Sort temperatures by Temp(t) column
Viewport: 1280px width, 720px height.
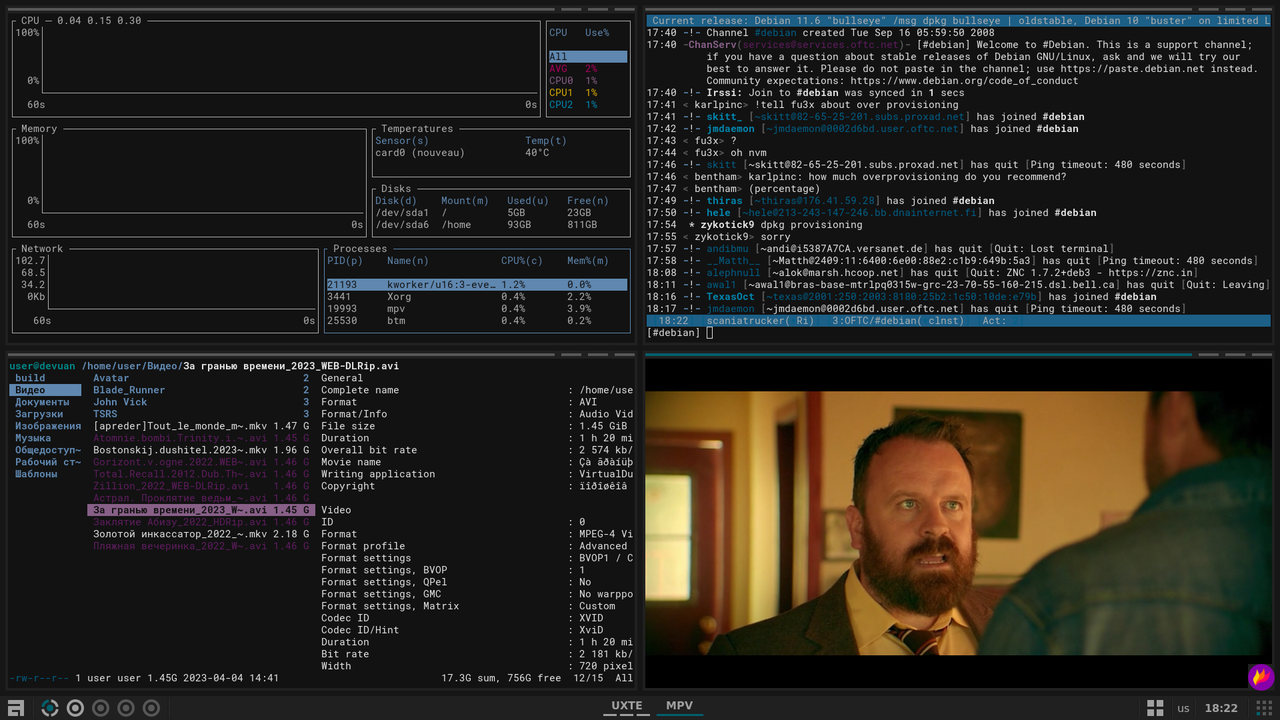545,141
